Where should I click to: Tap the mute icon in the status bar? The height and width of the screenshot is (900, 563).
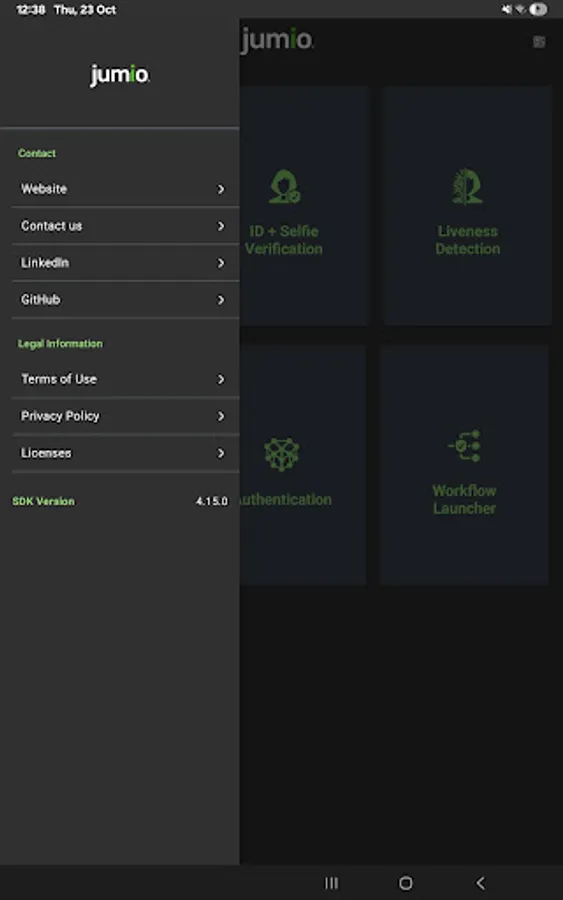click(507, 9)
